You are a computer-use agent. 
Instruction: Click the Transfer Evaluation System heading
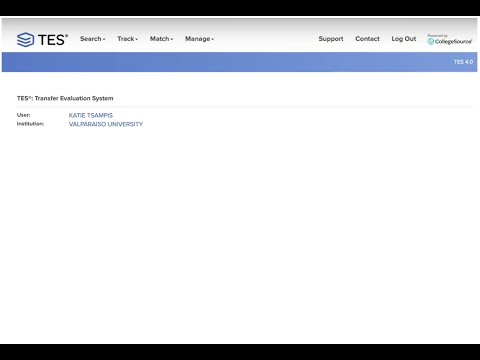pos(65,98)
